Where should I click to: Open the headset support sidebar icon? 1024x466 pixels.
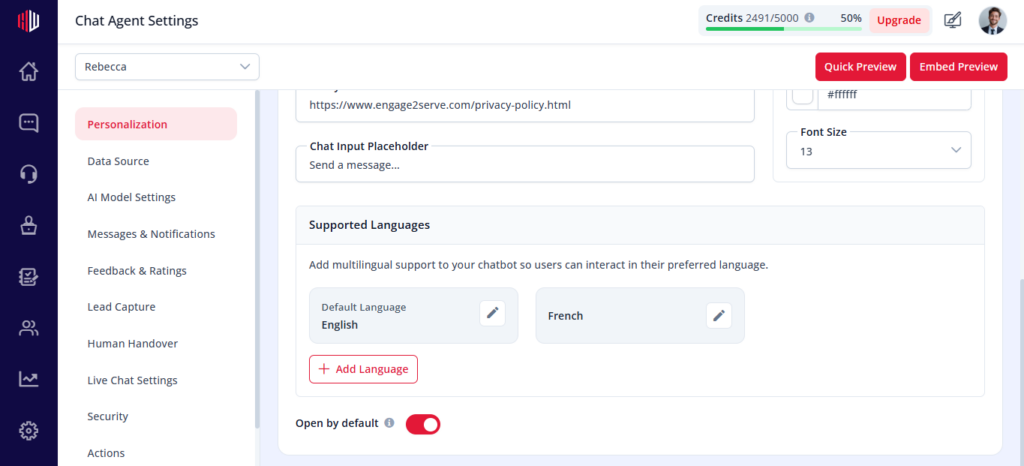28,174
